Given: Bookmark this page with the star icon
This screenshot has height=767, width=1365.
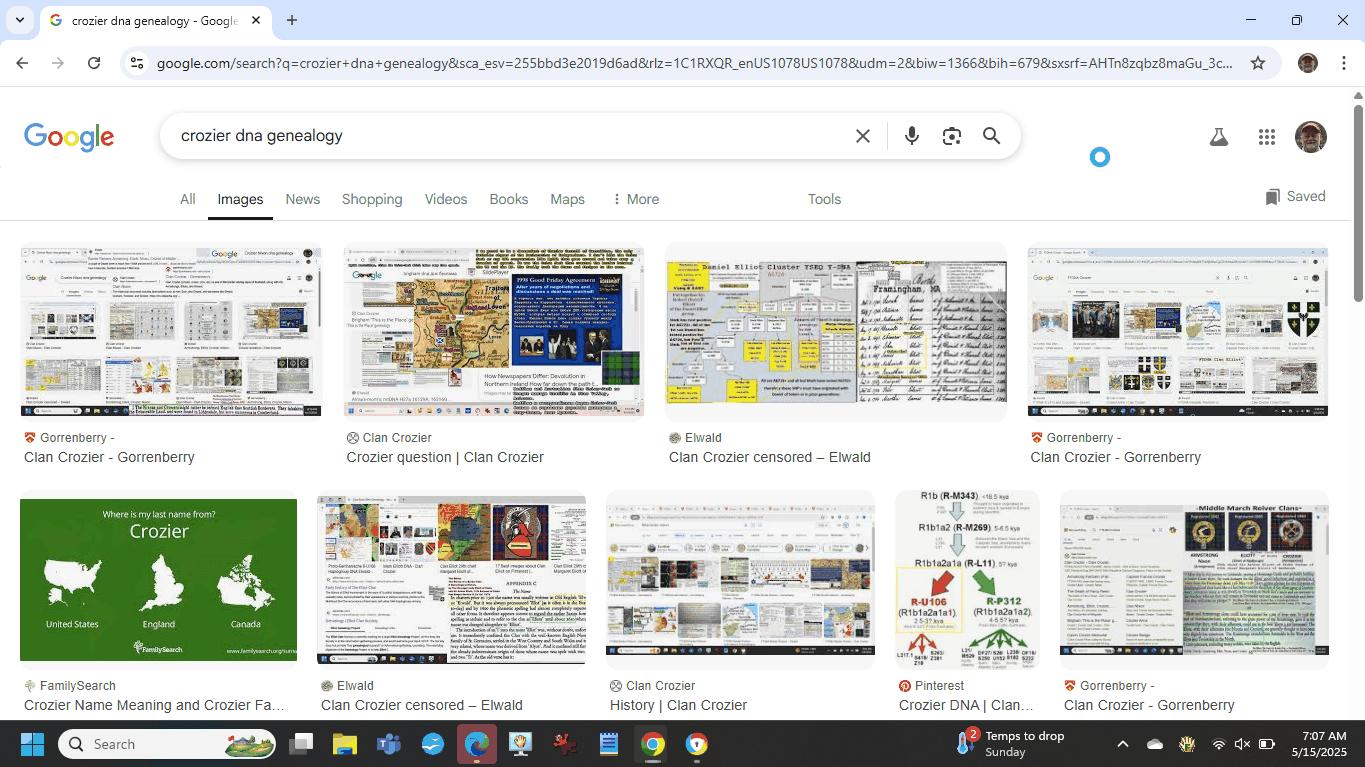Looking at the screenshot, I should point(1258,63).
